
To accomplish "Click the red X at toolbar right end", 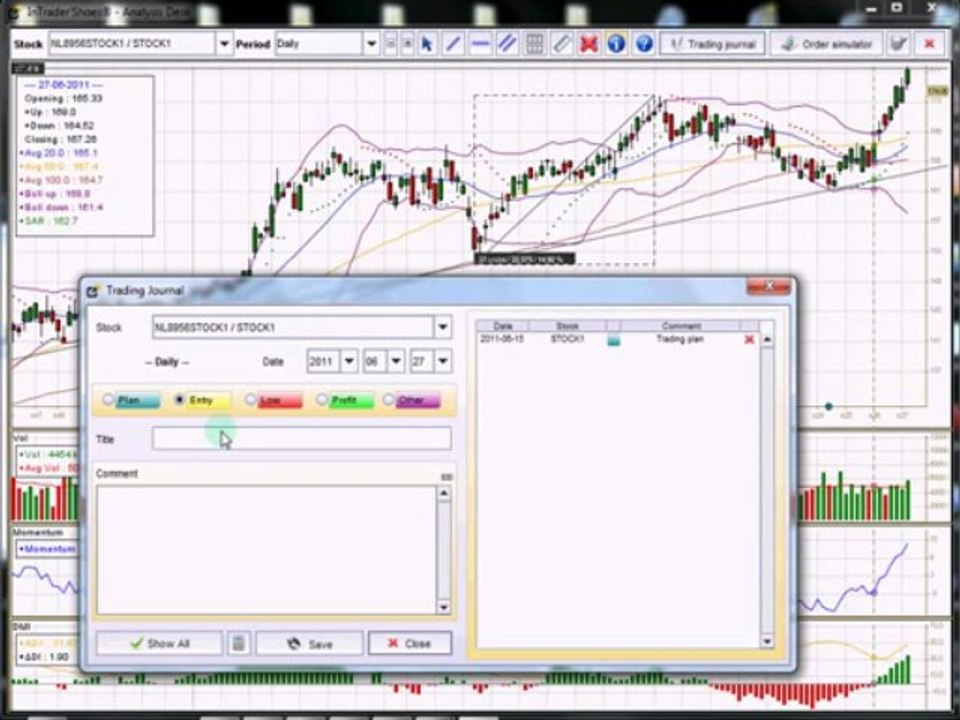I will coord(929,44).
